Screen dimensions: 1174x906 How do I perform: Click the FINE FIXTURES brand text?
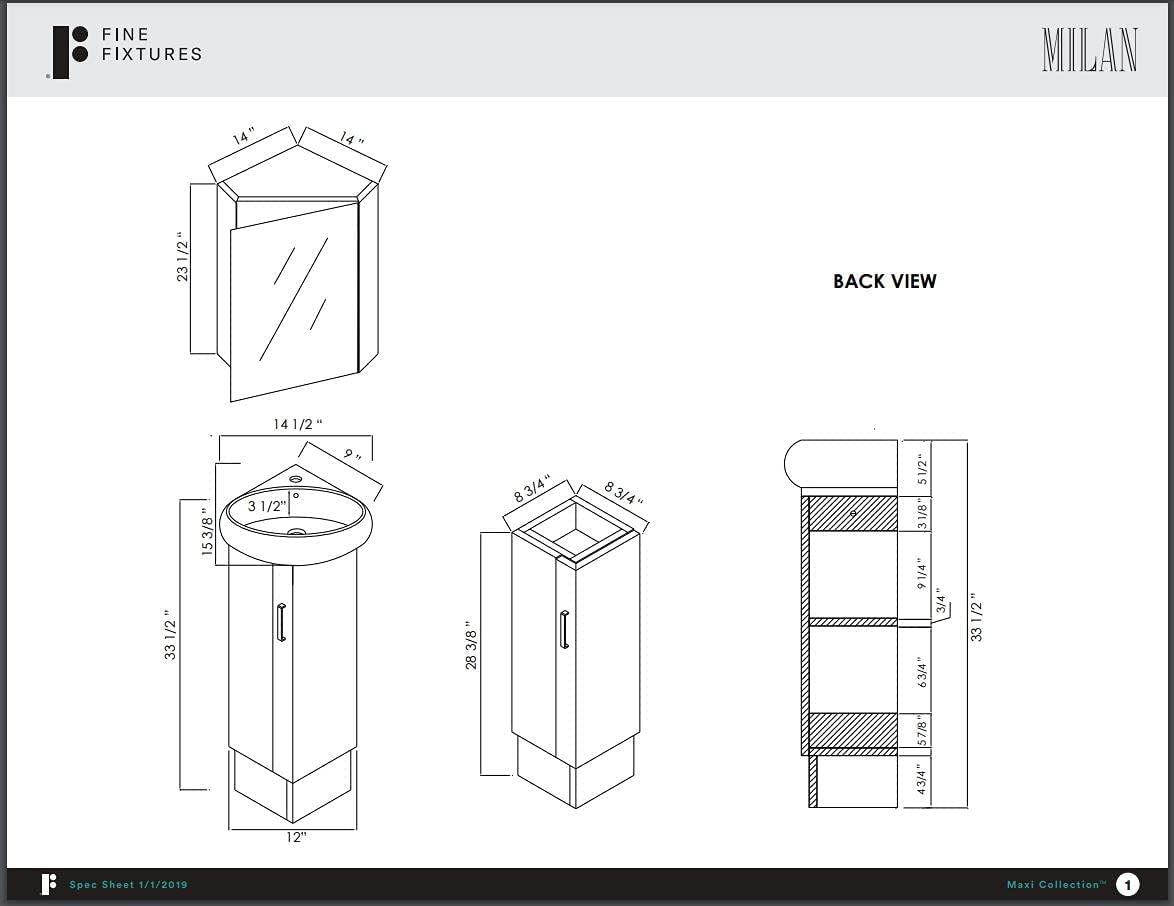[x=152, y=44]
